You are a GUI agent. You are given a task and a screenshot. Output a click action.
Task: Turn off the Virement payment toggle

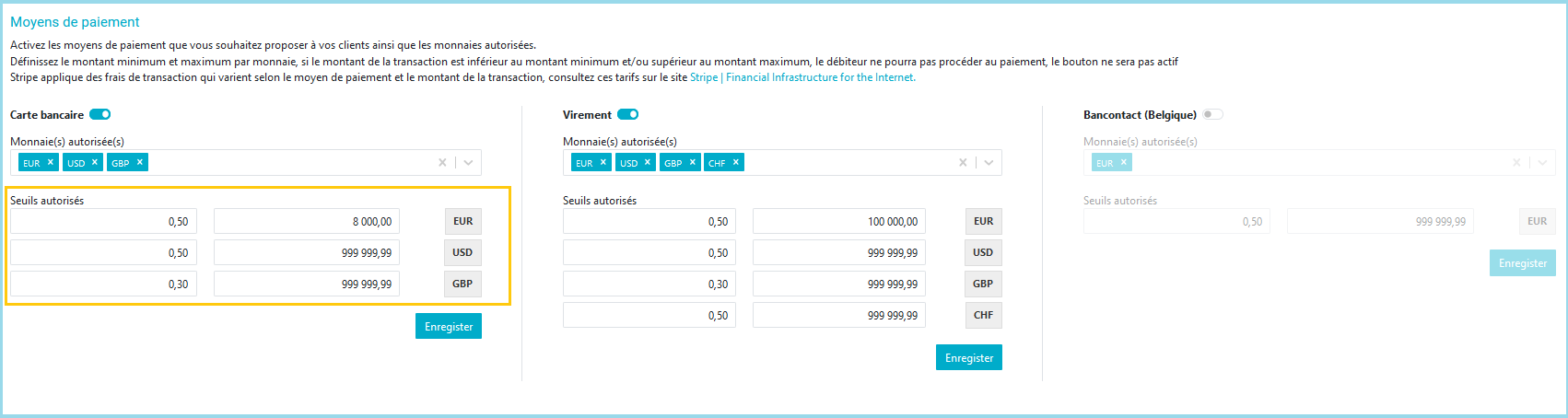point(627,115)
